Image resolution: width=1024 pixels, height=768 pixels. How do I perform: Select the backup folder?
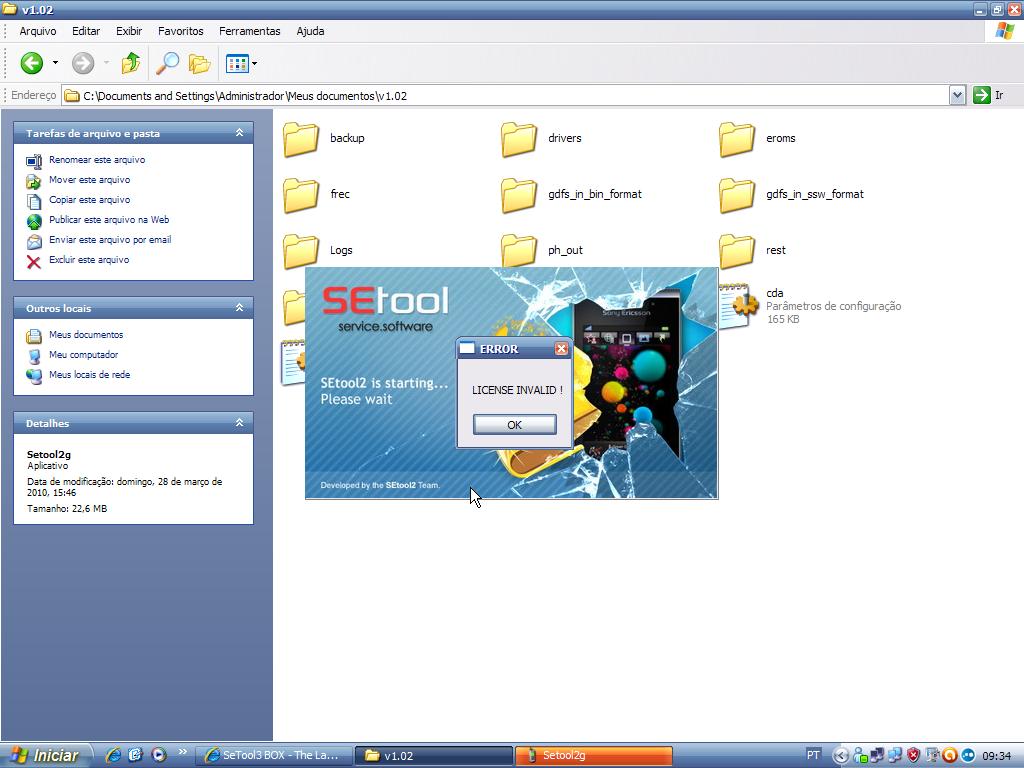pos(324,138)
